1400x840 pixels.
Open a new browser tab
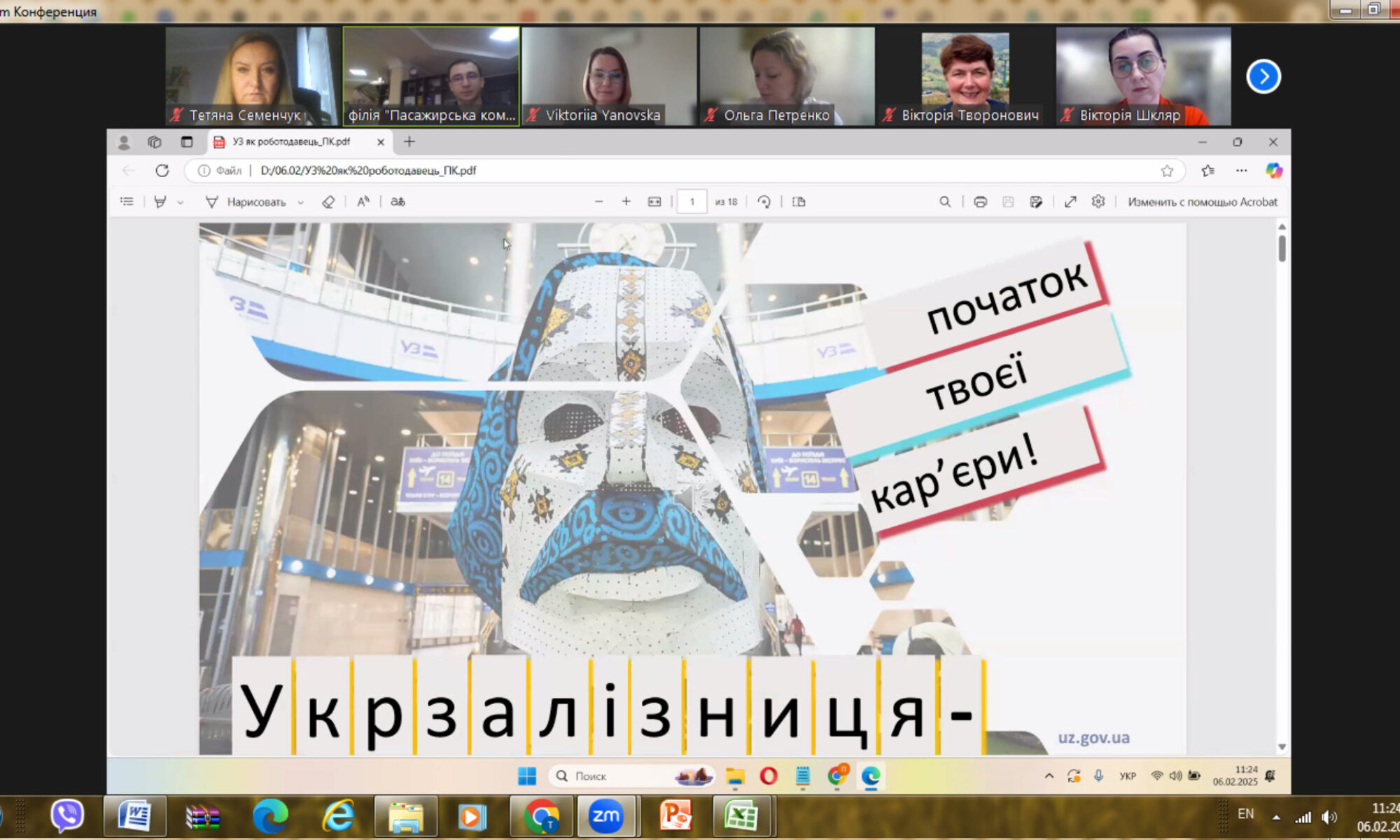[409, 142]
